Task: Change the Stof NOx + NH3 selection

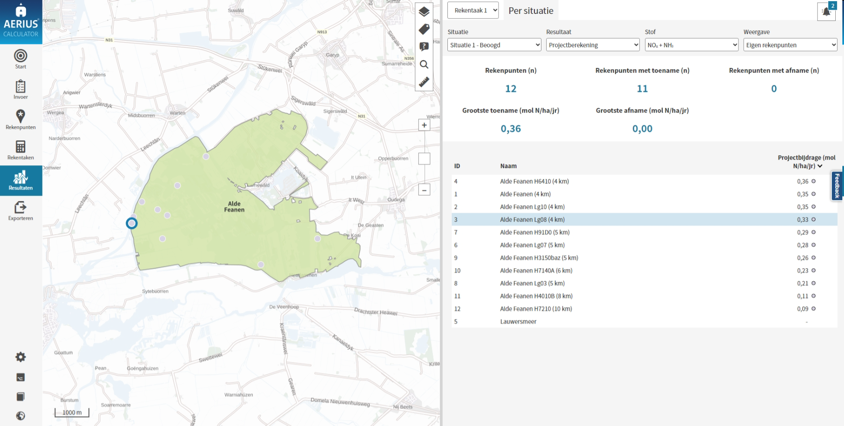Action: coord(691,45)
